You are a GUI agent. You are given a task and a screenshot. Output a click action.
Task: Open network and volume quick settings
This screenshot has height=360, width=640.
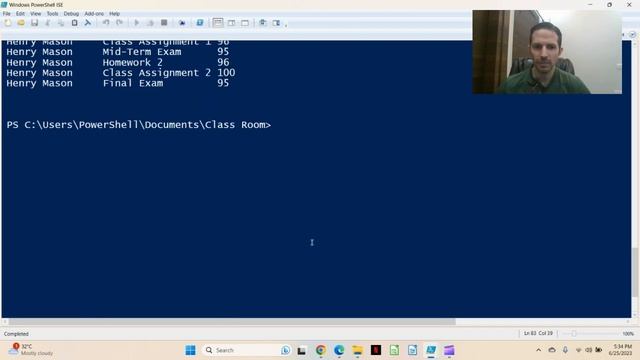point(589,350)
